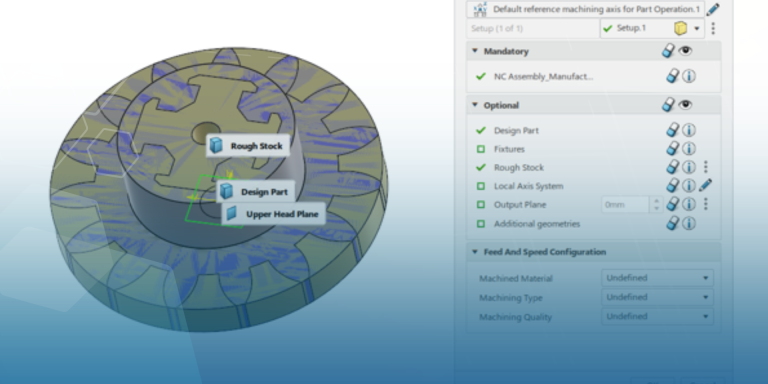Screen dimensions: 768x384
Task: Open the Setup.1 dropdown
Action: click(x=697, y=28)
